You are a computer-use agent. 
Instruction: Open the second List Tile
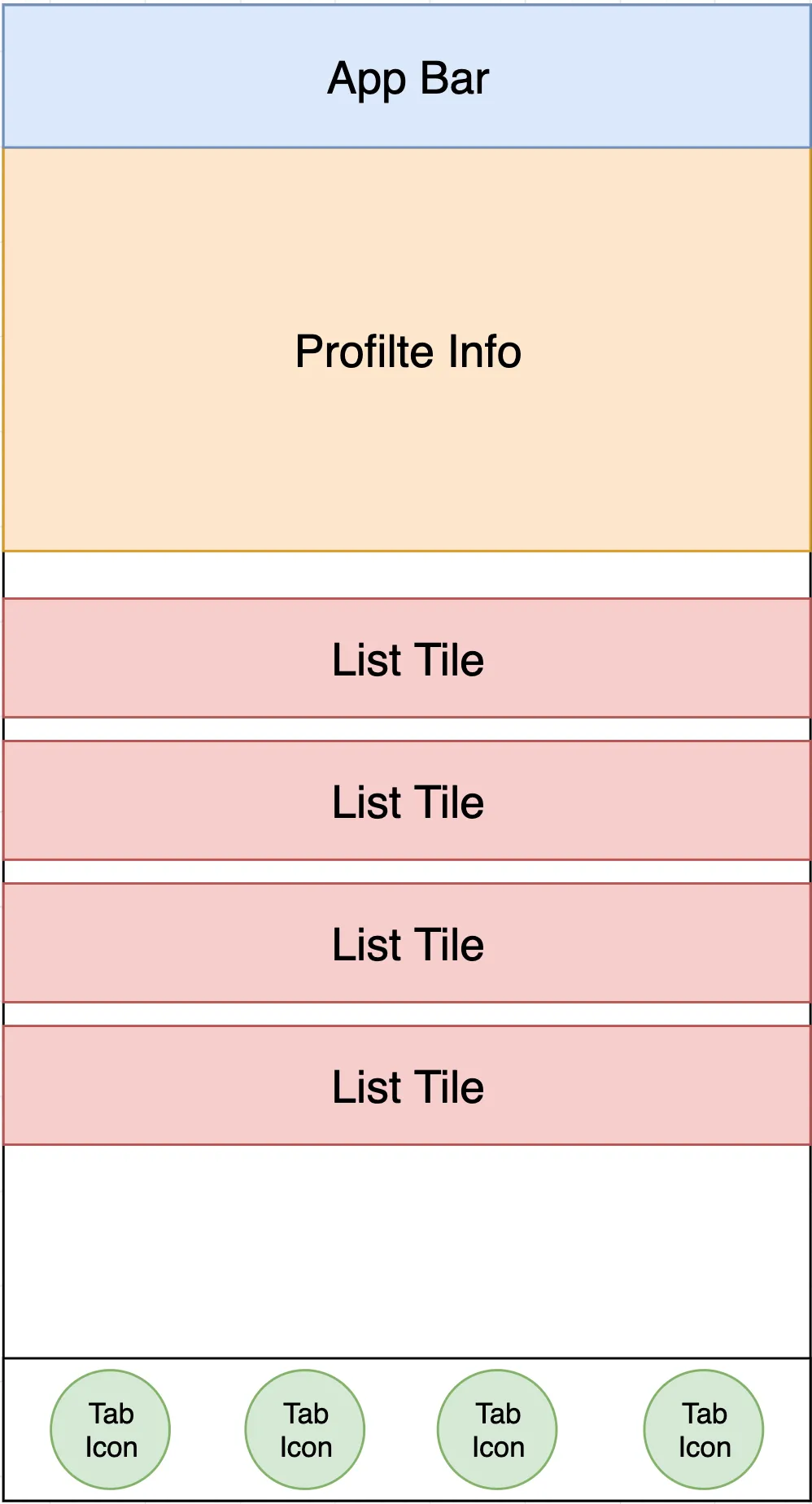point(408,801)
